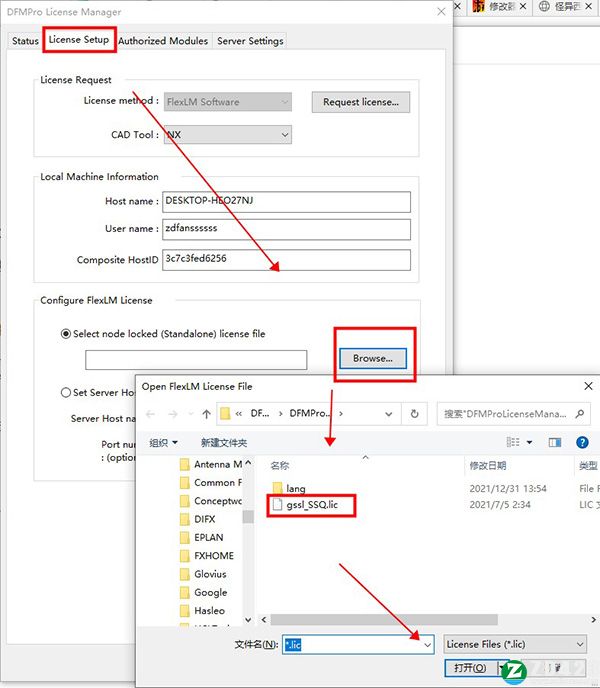Click the Composite HostID field

(286, 259)
